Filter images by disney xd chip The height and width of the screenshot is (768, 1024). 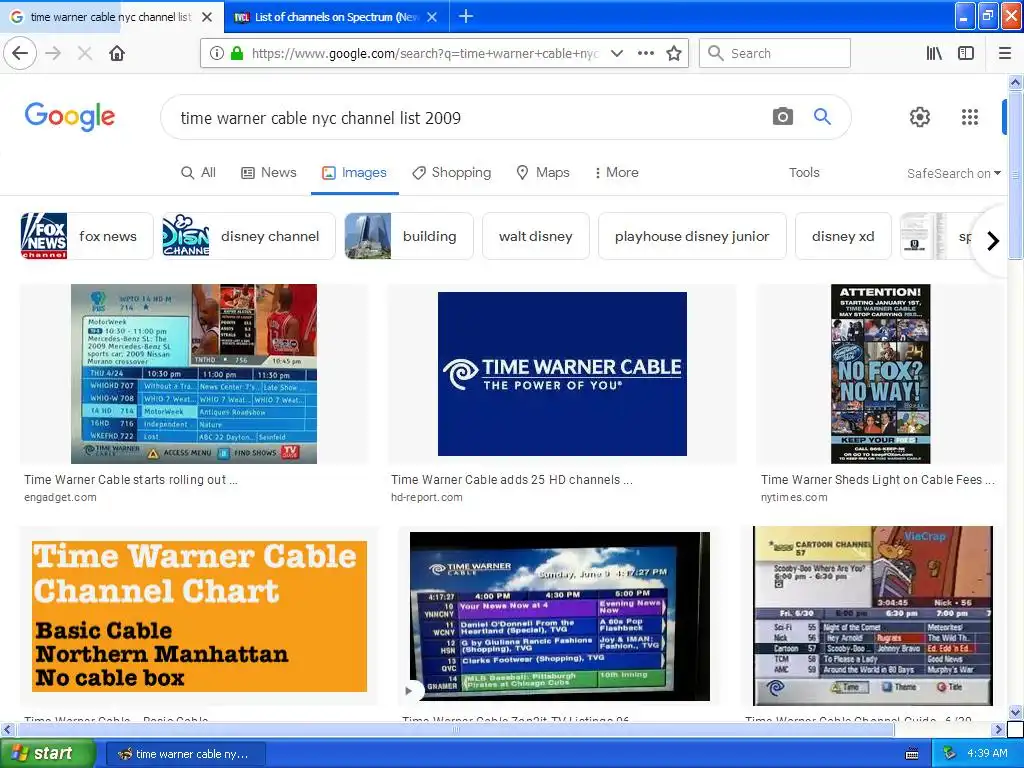[x=843, y=236]
